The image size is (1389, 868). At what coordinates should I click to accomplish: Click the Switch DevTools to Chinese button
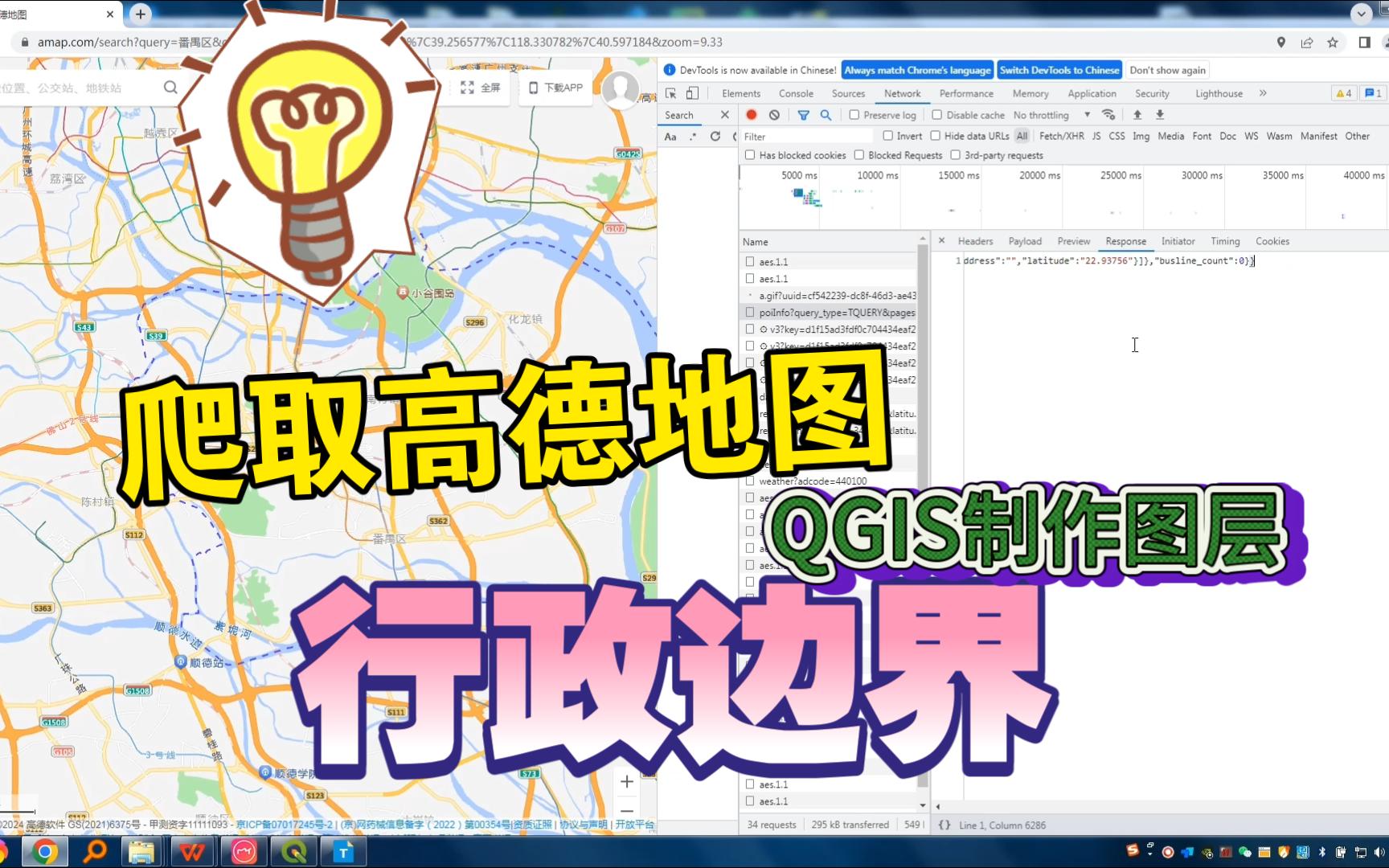[x=1059, y=70]
